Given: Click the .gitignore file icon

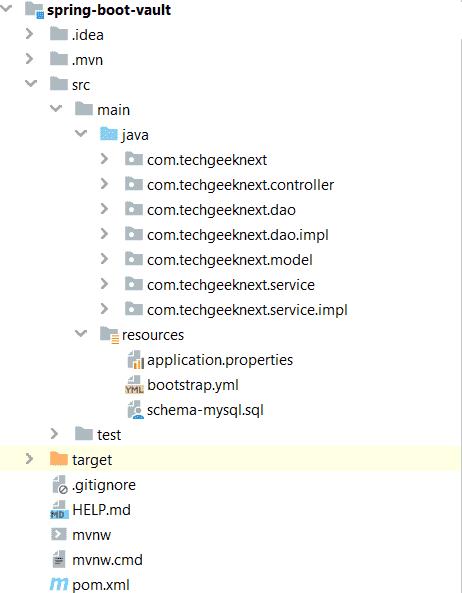Looking at the screenshot, I should coord(60,485).
